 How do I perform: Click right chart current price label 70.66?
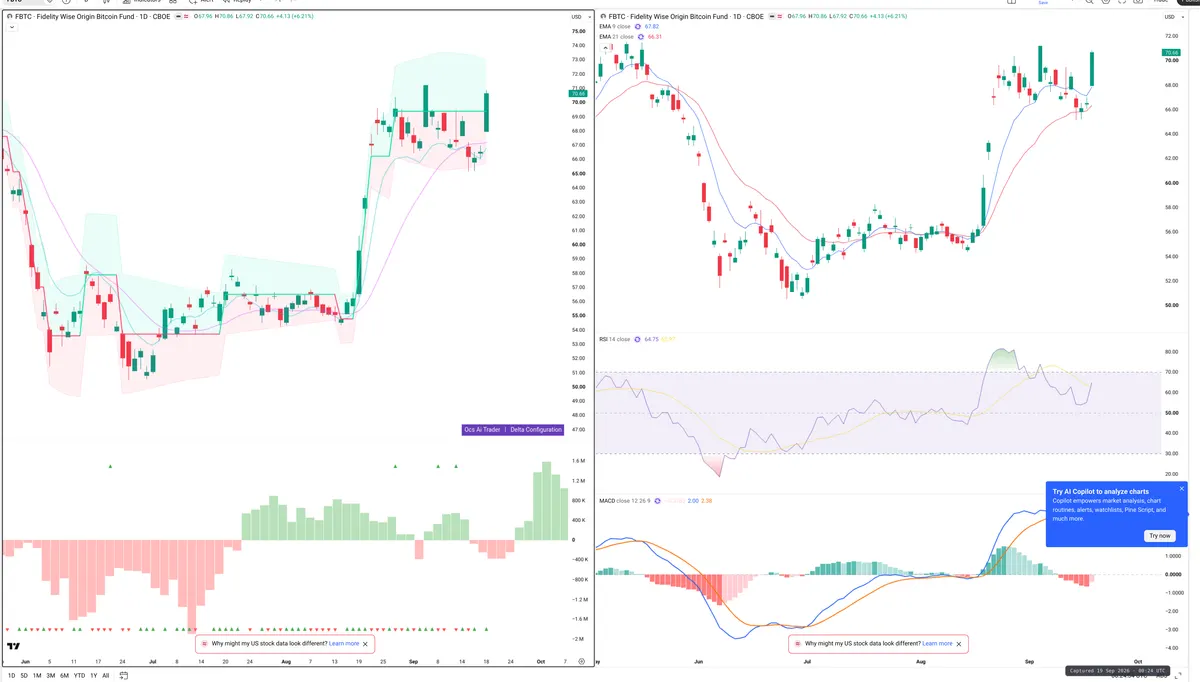pos(1172,52)
